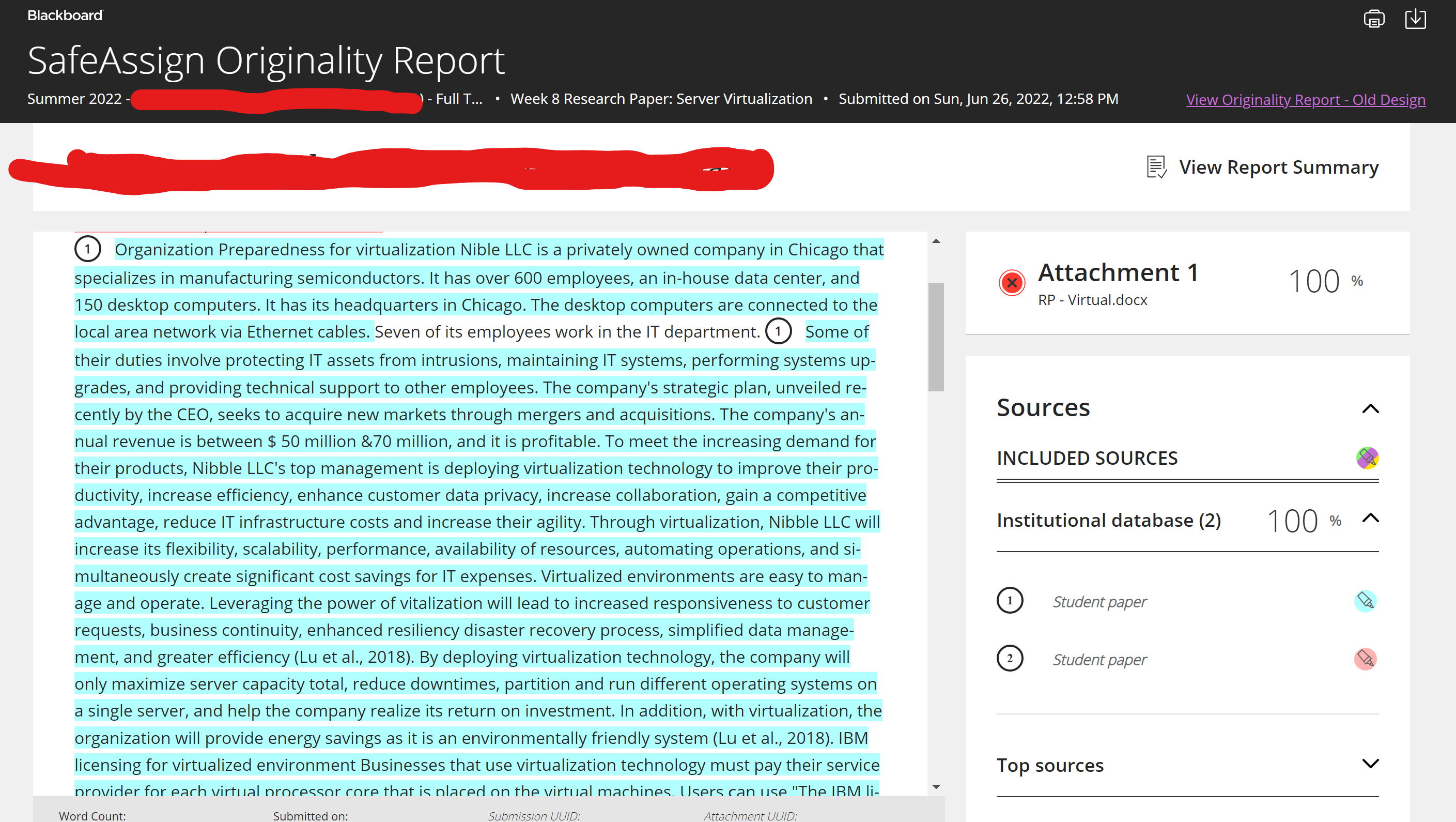Click source marker 1 before 'Organization Preparedness'
Image resolution: width=1456 pixels, height=822 pixels.
[x=88, y=249]
